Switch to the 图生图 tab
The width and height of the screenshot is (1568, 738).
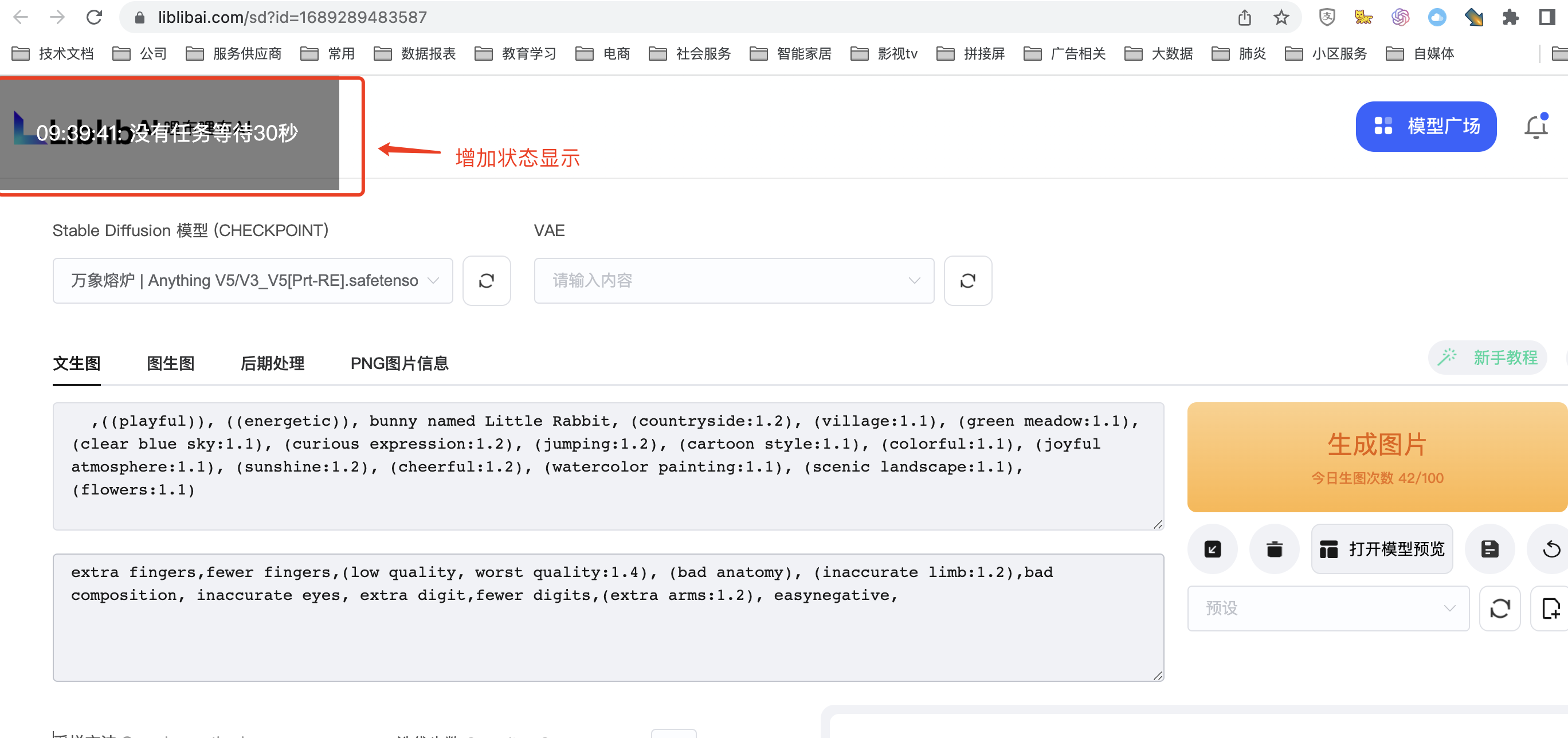(x=170, y=363)
